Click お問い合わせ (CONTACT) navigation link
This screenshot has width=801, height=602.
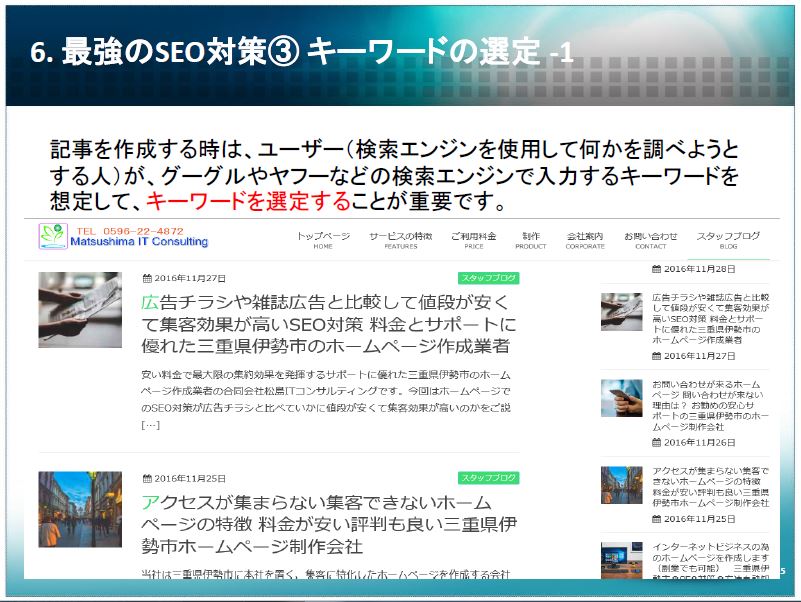click(650, 240)
